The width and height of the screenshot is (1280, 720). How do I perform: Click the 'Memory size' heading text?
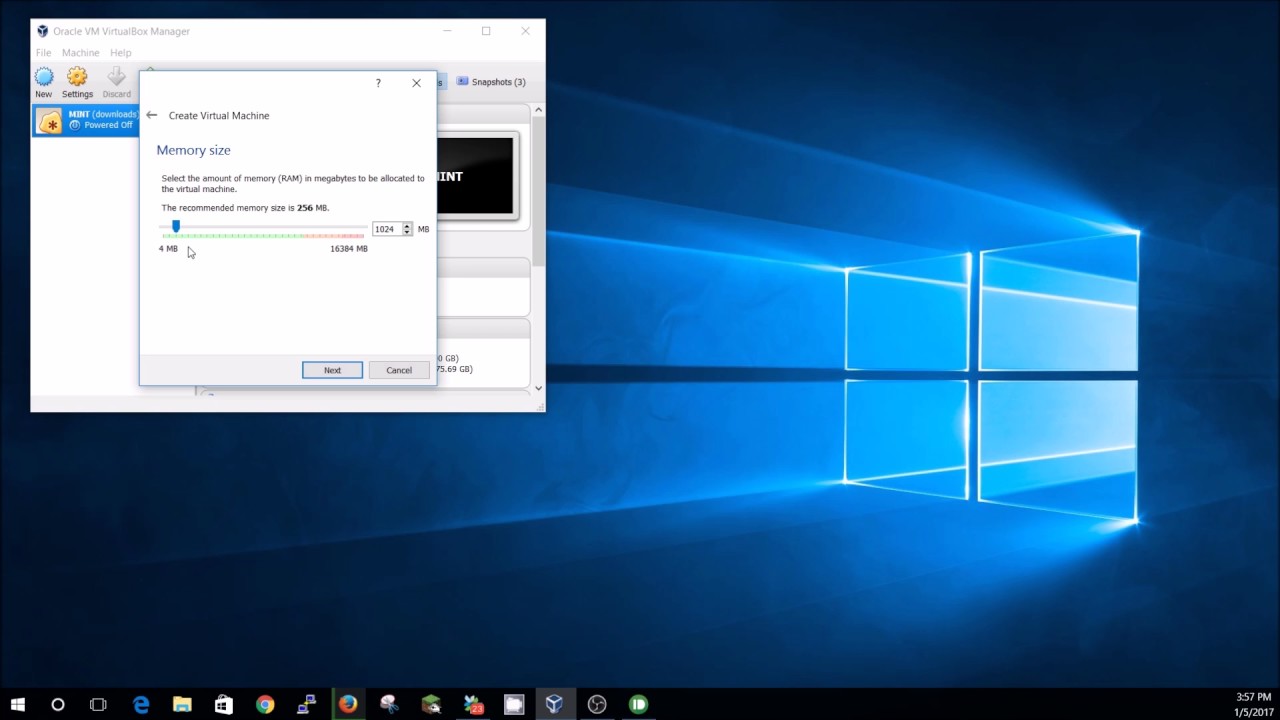pyautogui.click(x=193, y=150)
